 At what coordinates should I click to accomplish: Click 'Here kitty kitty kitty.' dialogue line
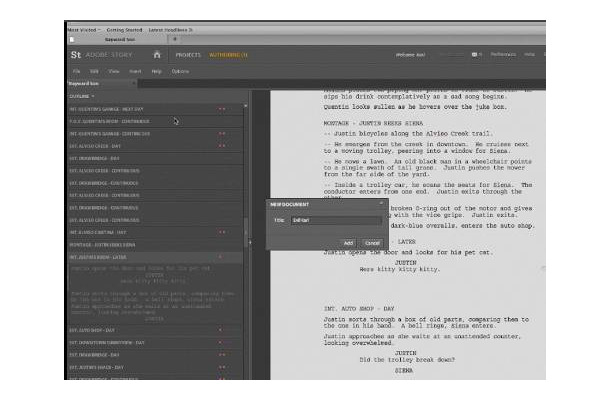point(400,269)
